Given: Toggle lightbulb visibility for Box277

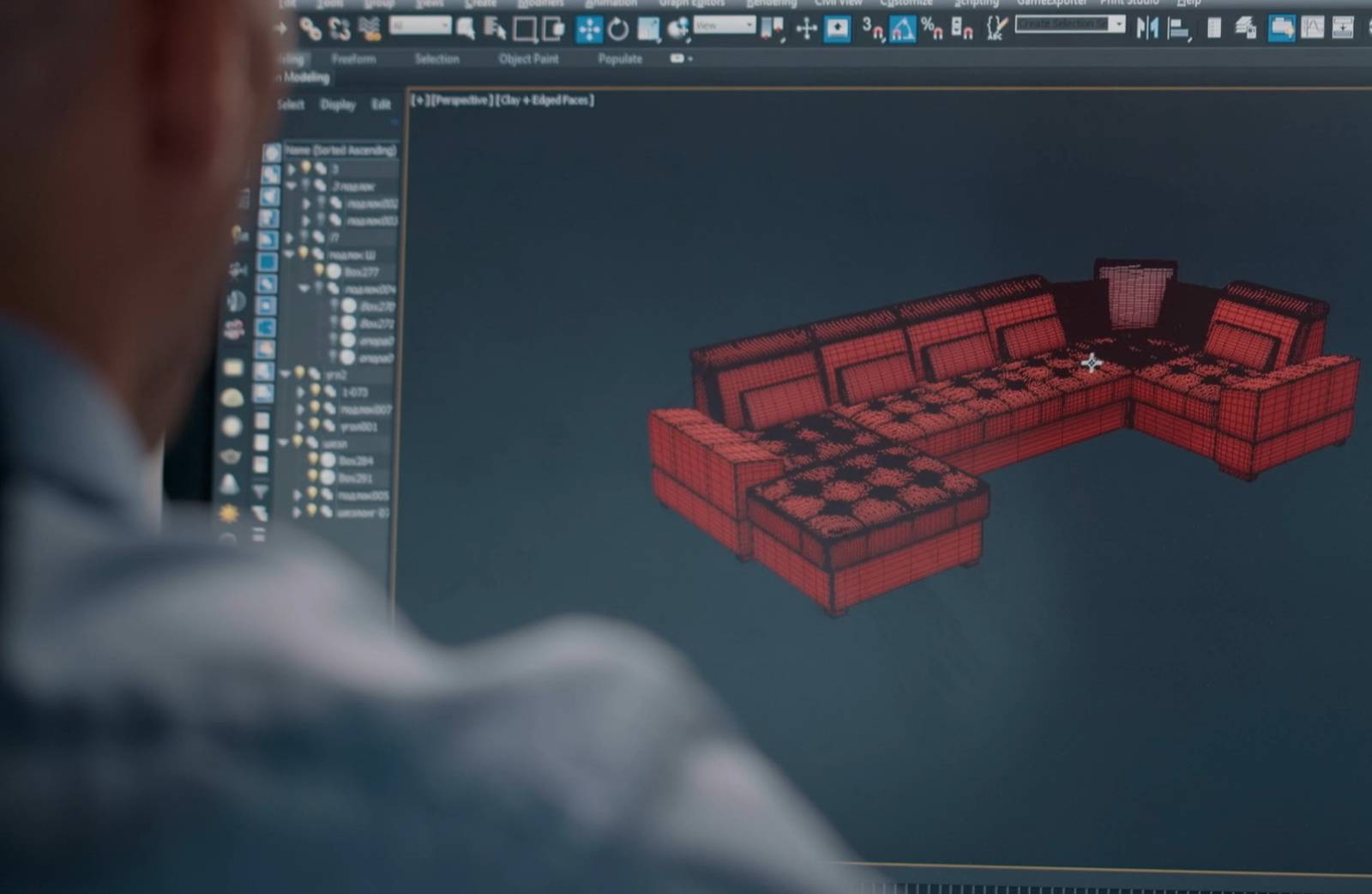Looking at the screenshot, I should [319, 271].
